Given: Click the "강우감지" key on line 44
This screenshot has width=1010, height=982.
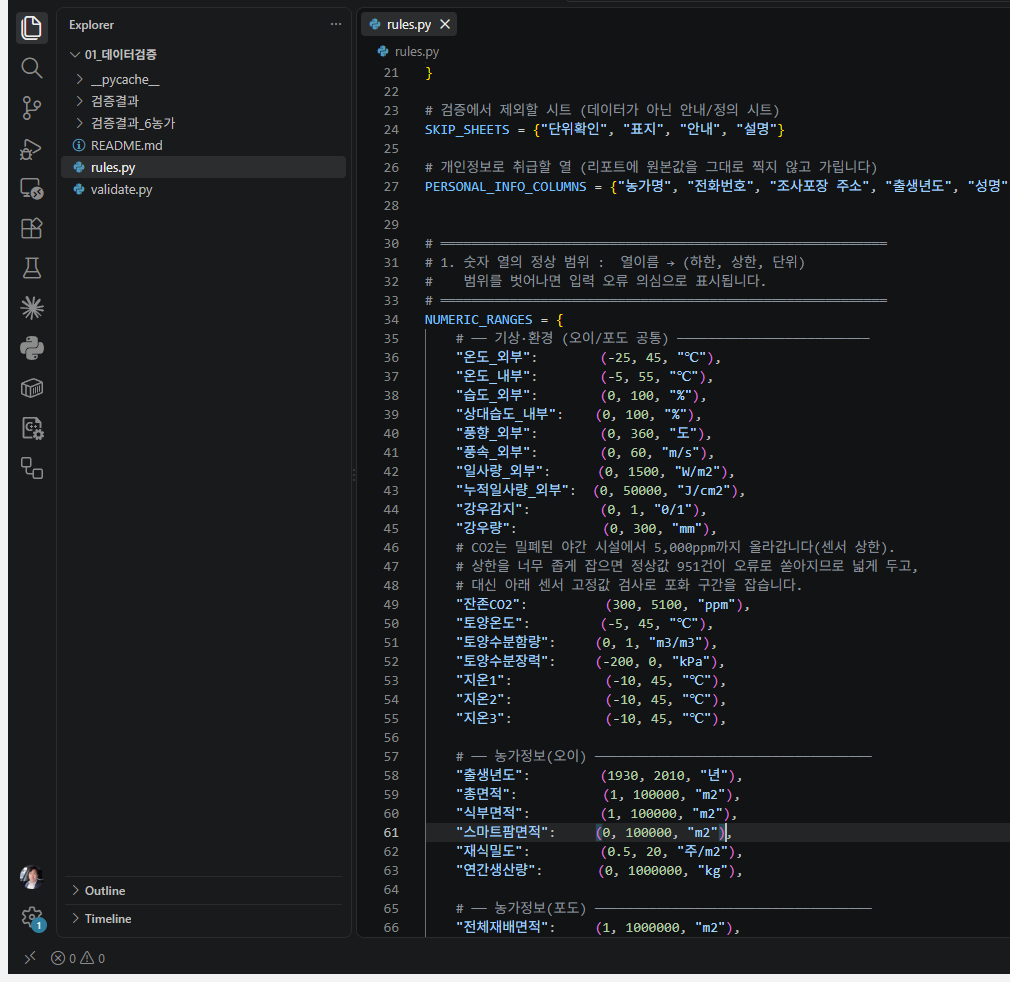Looking at the screenshot, I should [489, 509].
